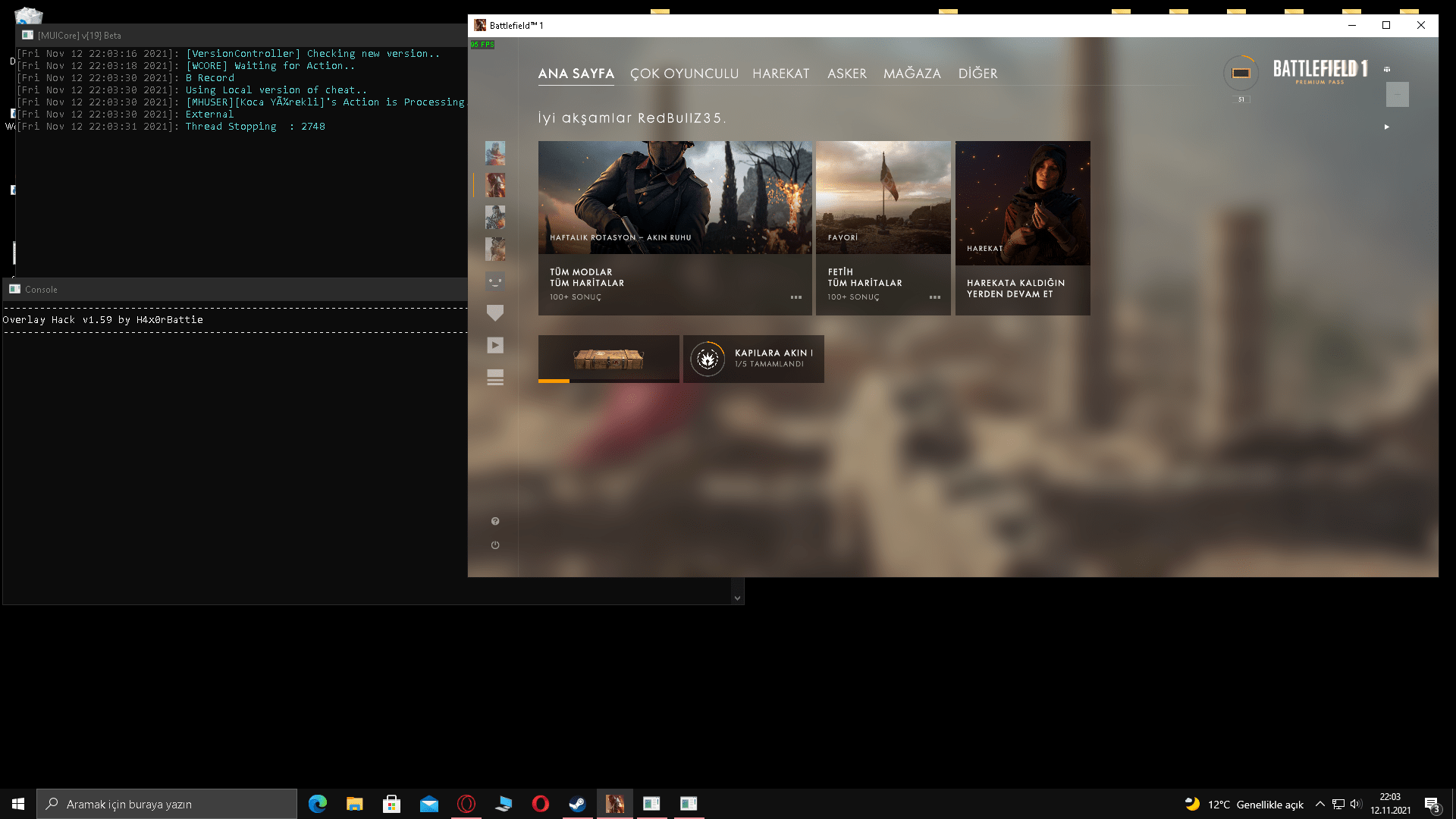
Task: Open the Opera GX taskbar icon
Action: pyautogui.click(x=466, y=804)
